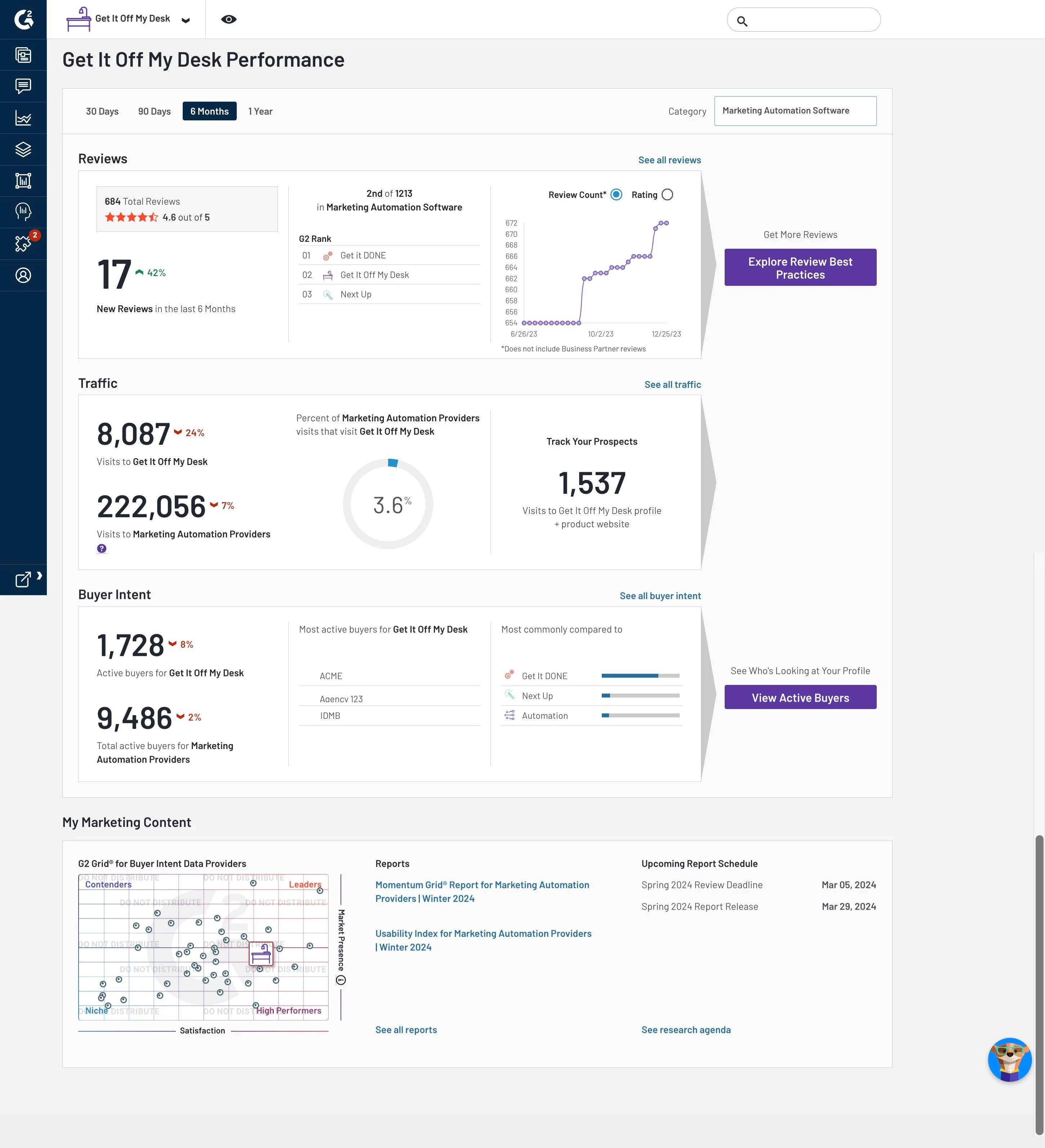Select the 6 Months tab

pyautogui.click(x=209, y=112)
